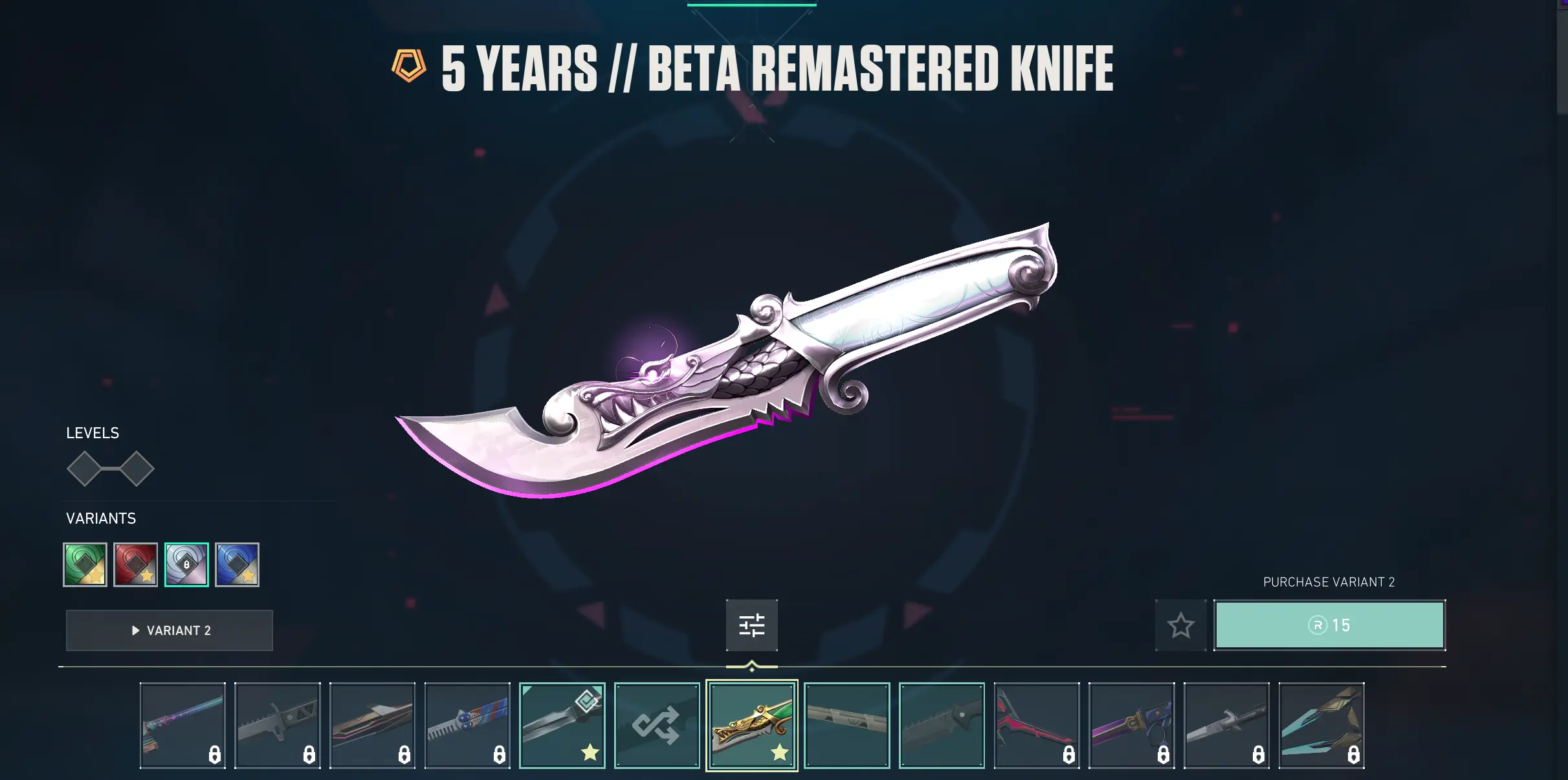Viewport: 1568px width, 780px height.
Task: Choose the locked red scythe skin
Action: tap(1037, 726)
